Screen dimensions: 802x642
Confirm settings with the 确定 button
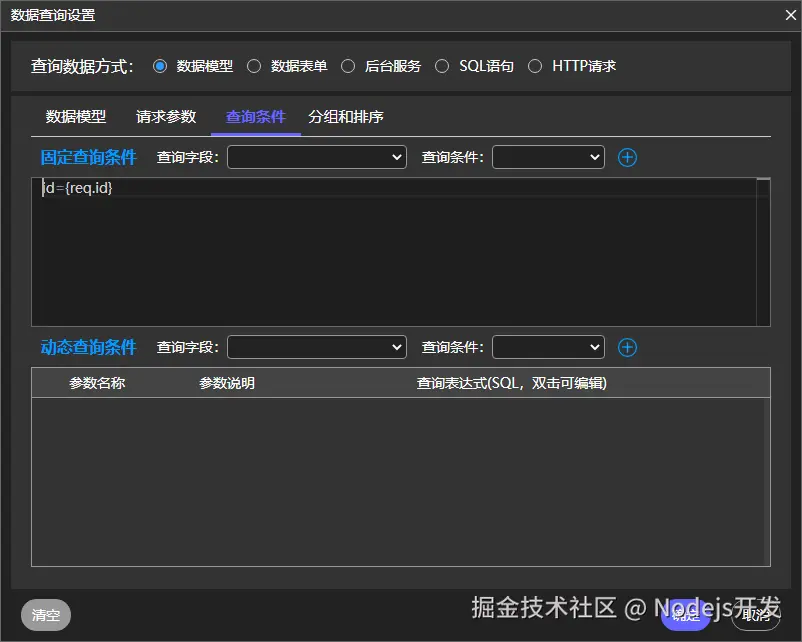tap(685, 616)
